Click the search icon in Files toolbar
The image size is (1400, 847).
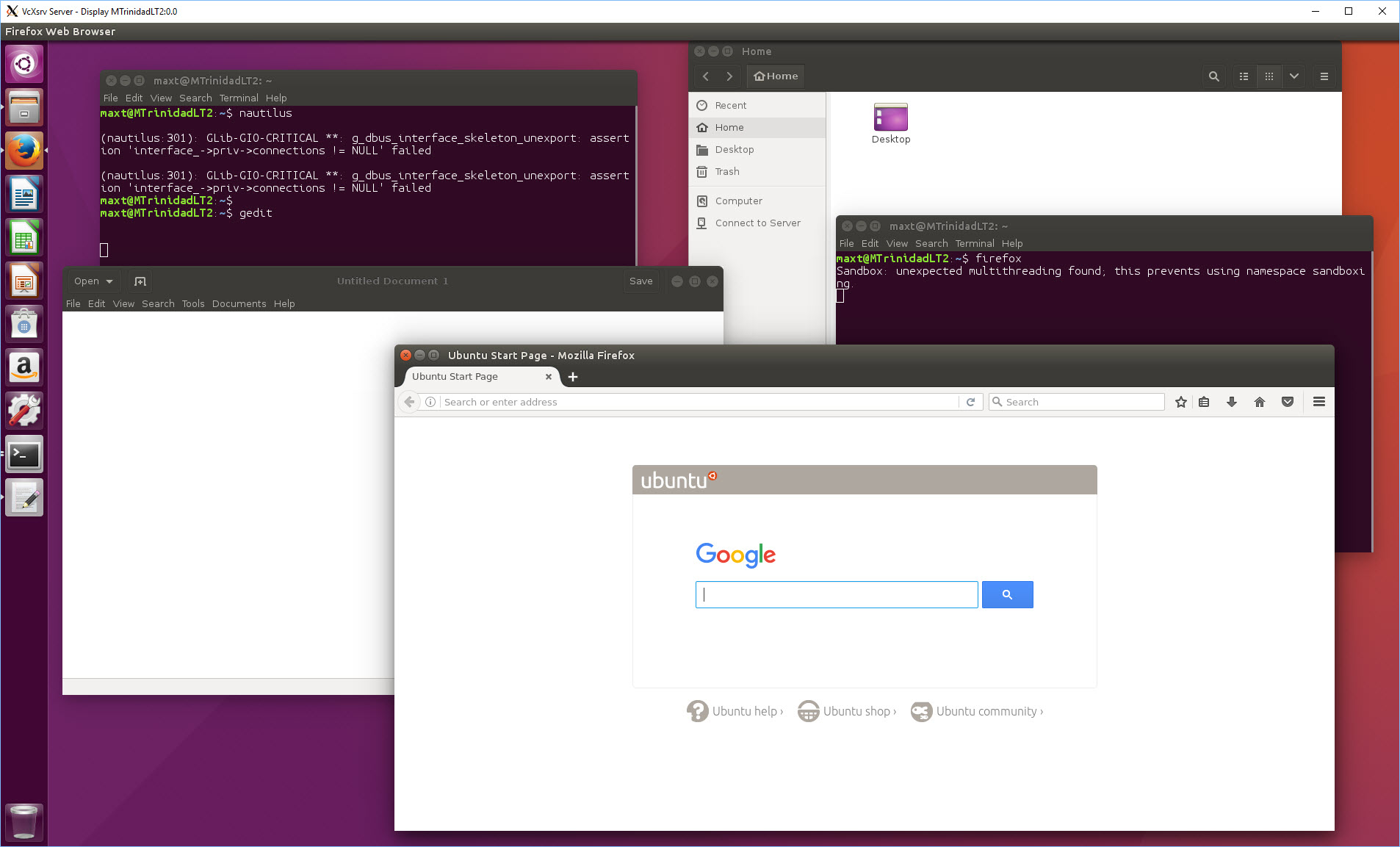click(x=1213, y=76)
